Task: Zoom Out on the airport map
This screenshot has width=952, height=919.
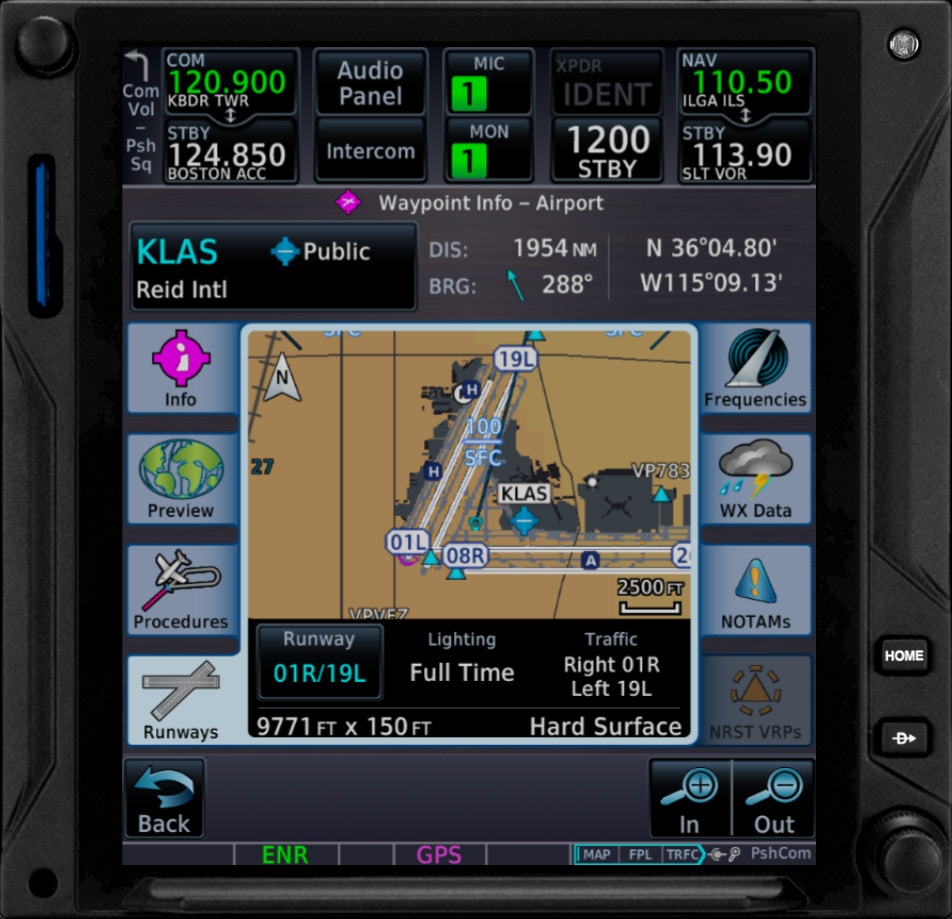Action: [x=774, y=798]
